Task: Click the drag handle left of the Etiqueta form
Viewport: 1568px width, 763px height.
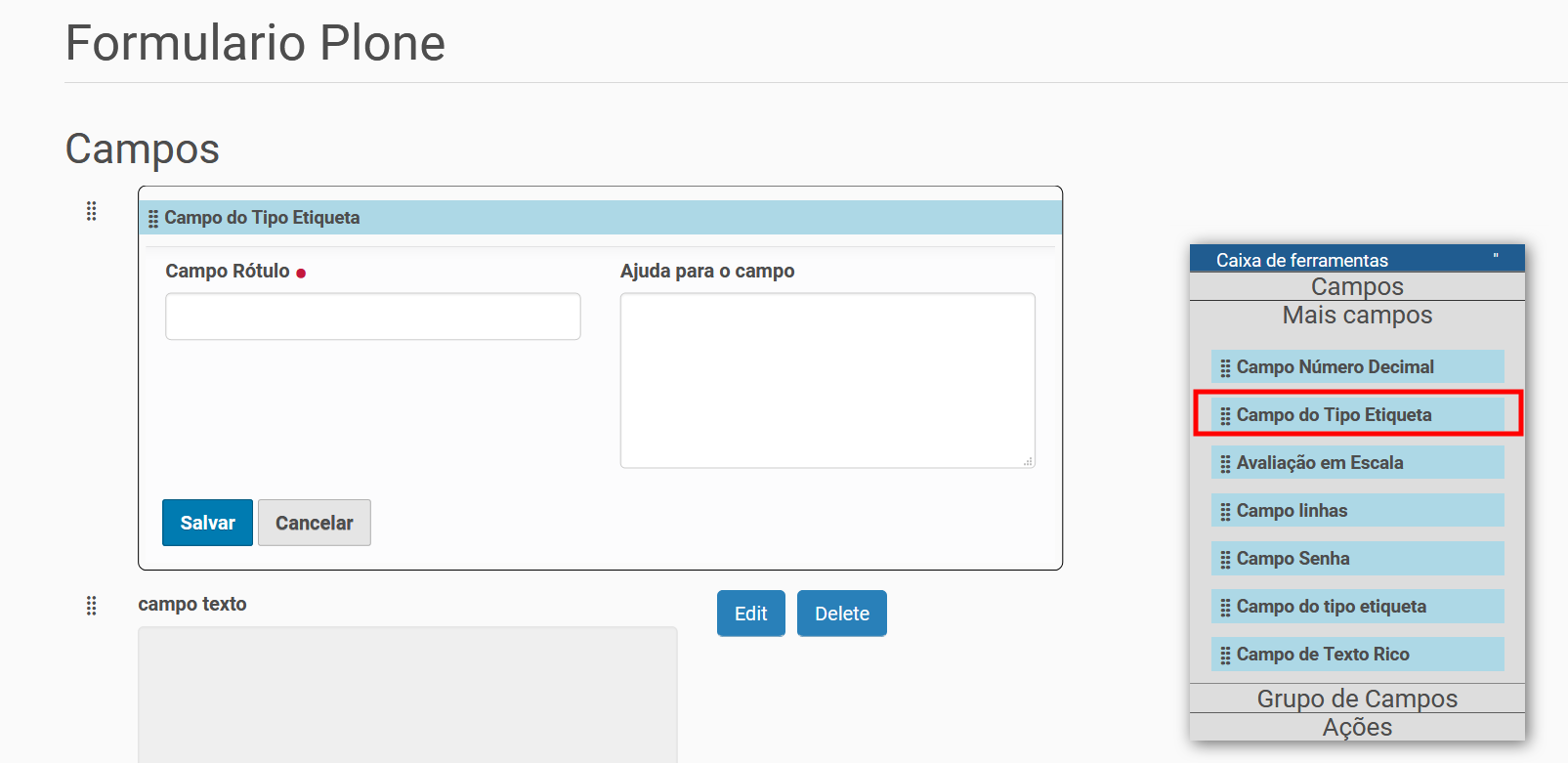Action: pos(91,211)
